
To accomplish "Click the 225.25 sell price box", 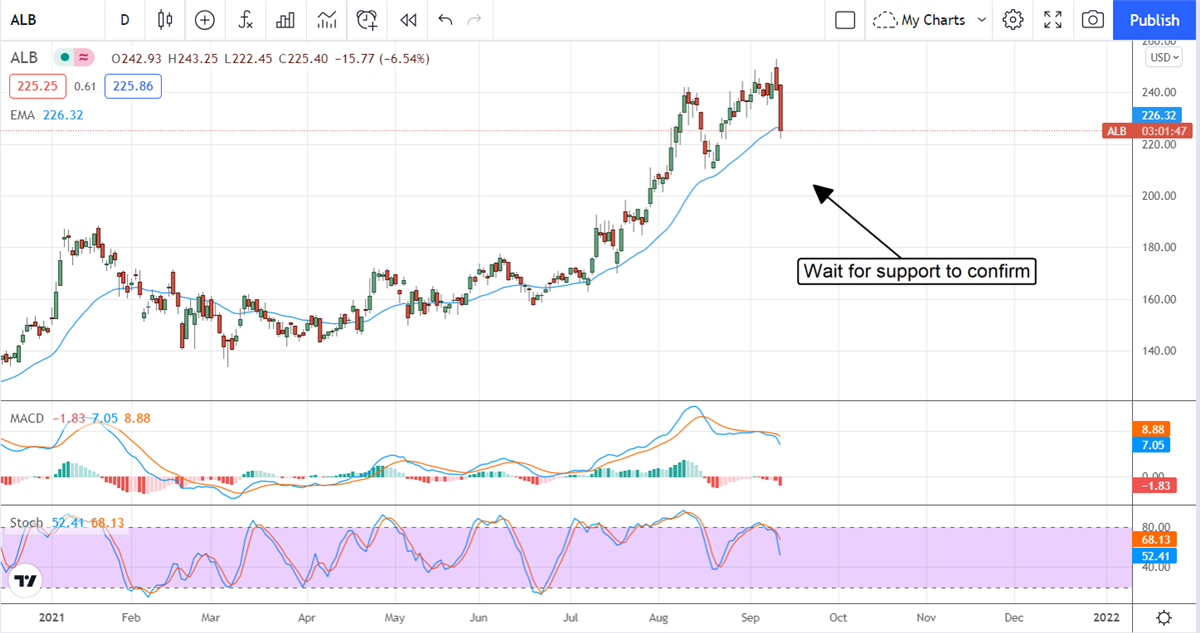I will [x=38, y=86].
